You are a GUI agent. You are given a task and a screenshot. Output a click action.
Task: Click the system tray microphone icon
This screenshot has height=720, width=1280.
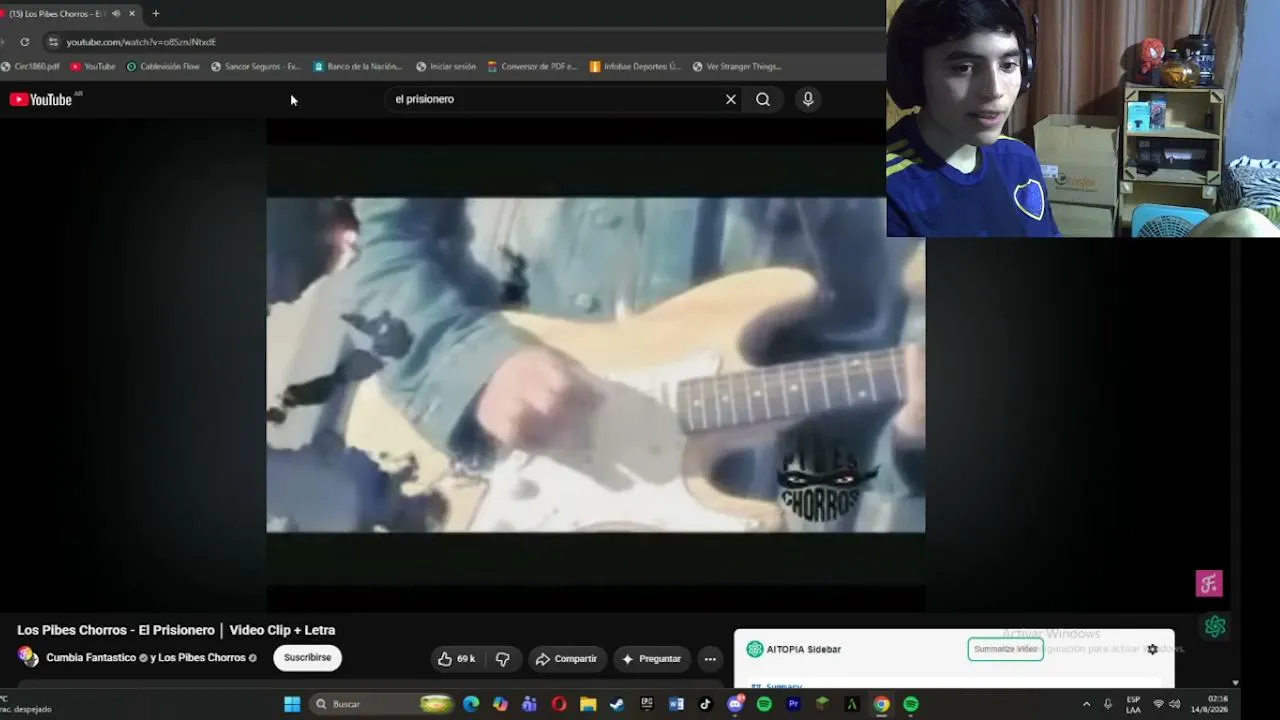(1107, 704)
